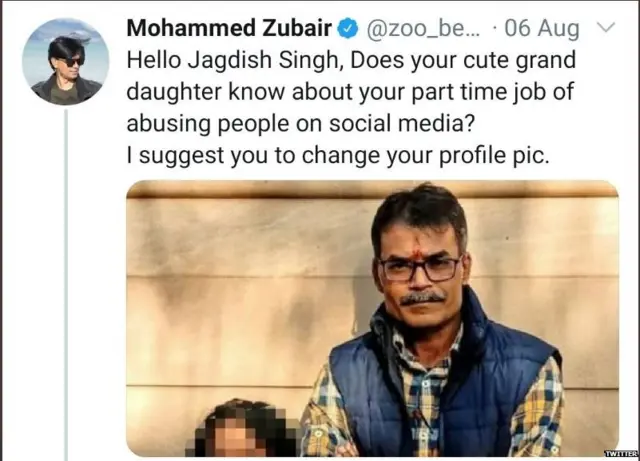Click the vertical thread line below avatar
640x461 pixels.
click(66, 280)
